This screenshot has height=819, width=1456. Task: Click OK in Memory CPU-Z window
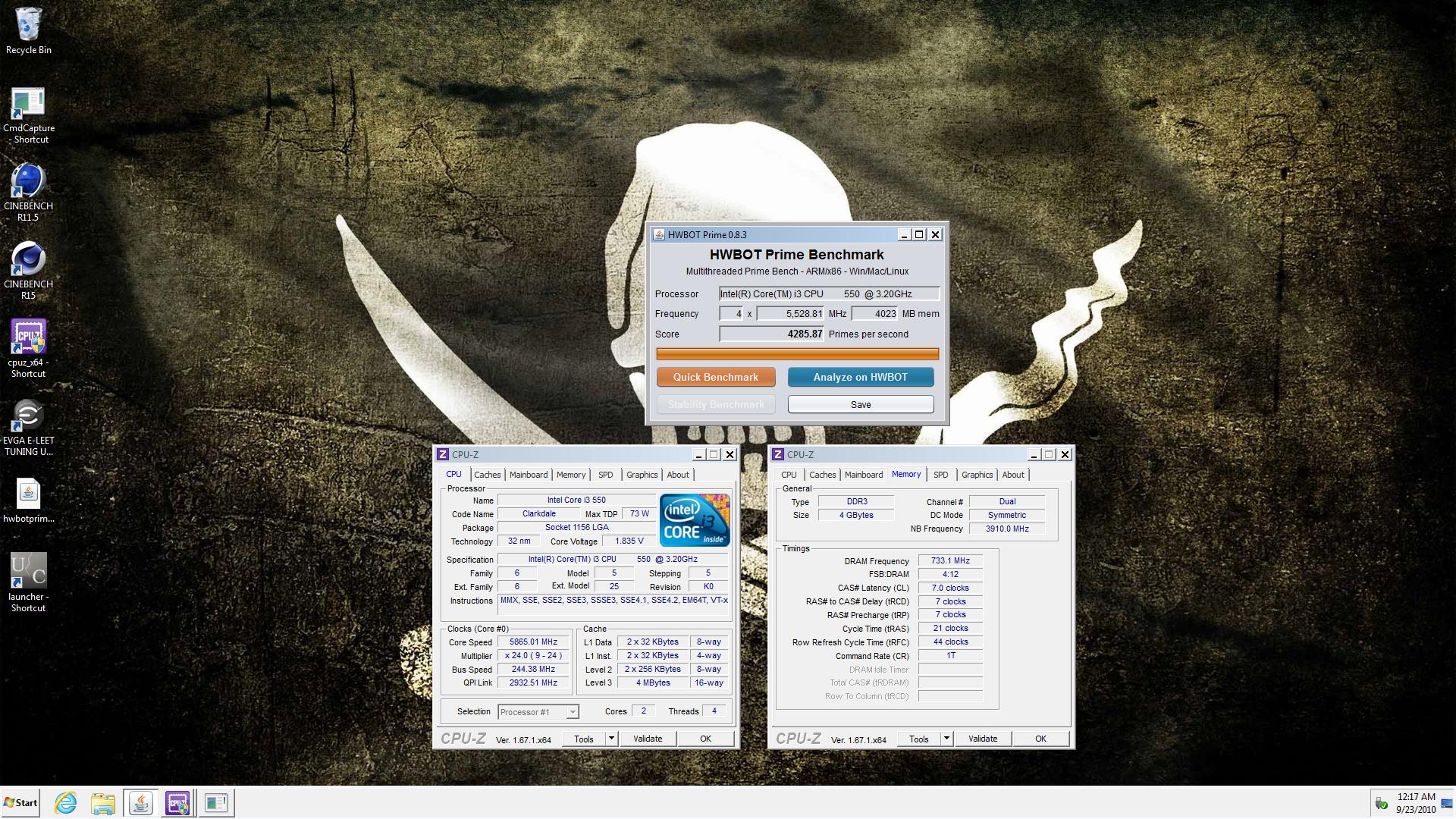(x=1040, y=739)
